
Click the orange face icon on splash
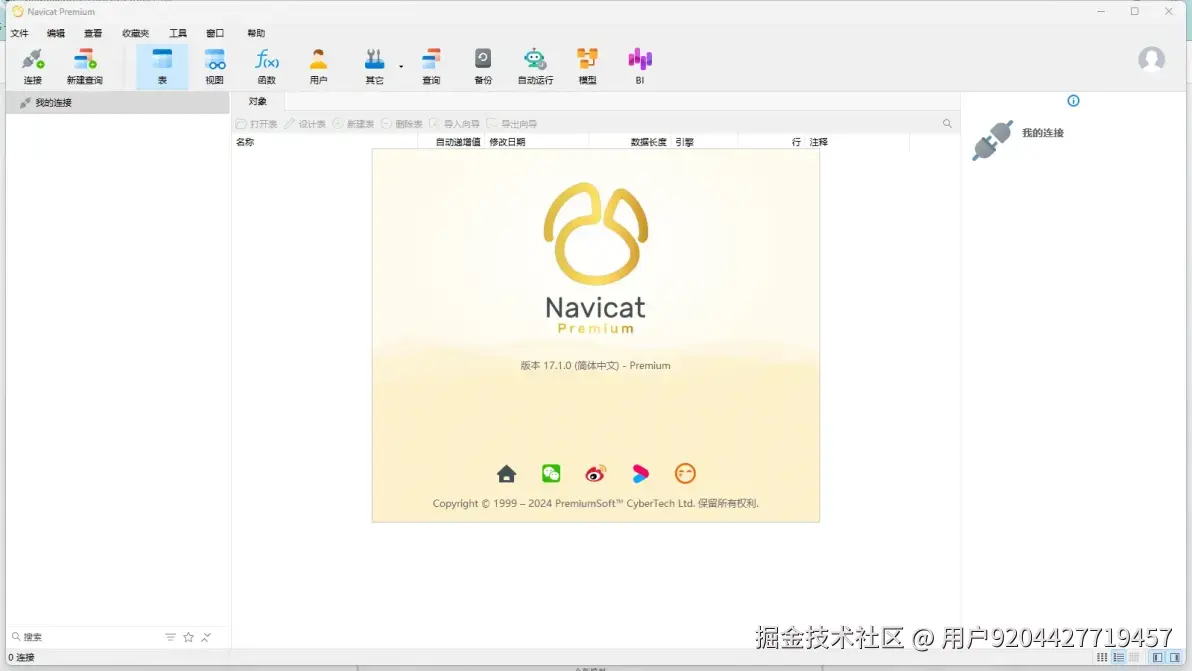click(685, 474)
